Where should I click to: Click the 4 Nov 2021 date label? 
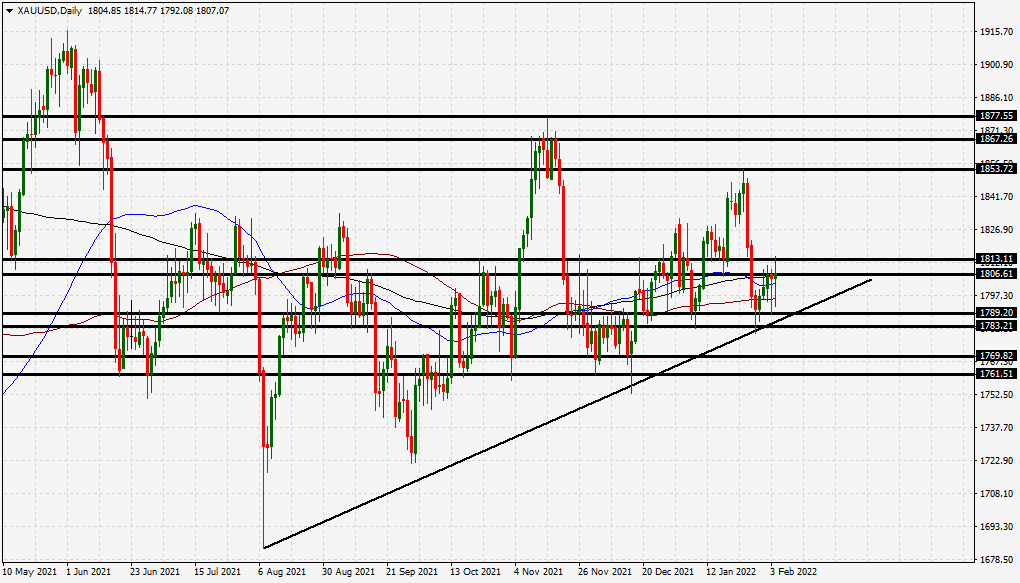(539, 572)
